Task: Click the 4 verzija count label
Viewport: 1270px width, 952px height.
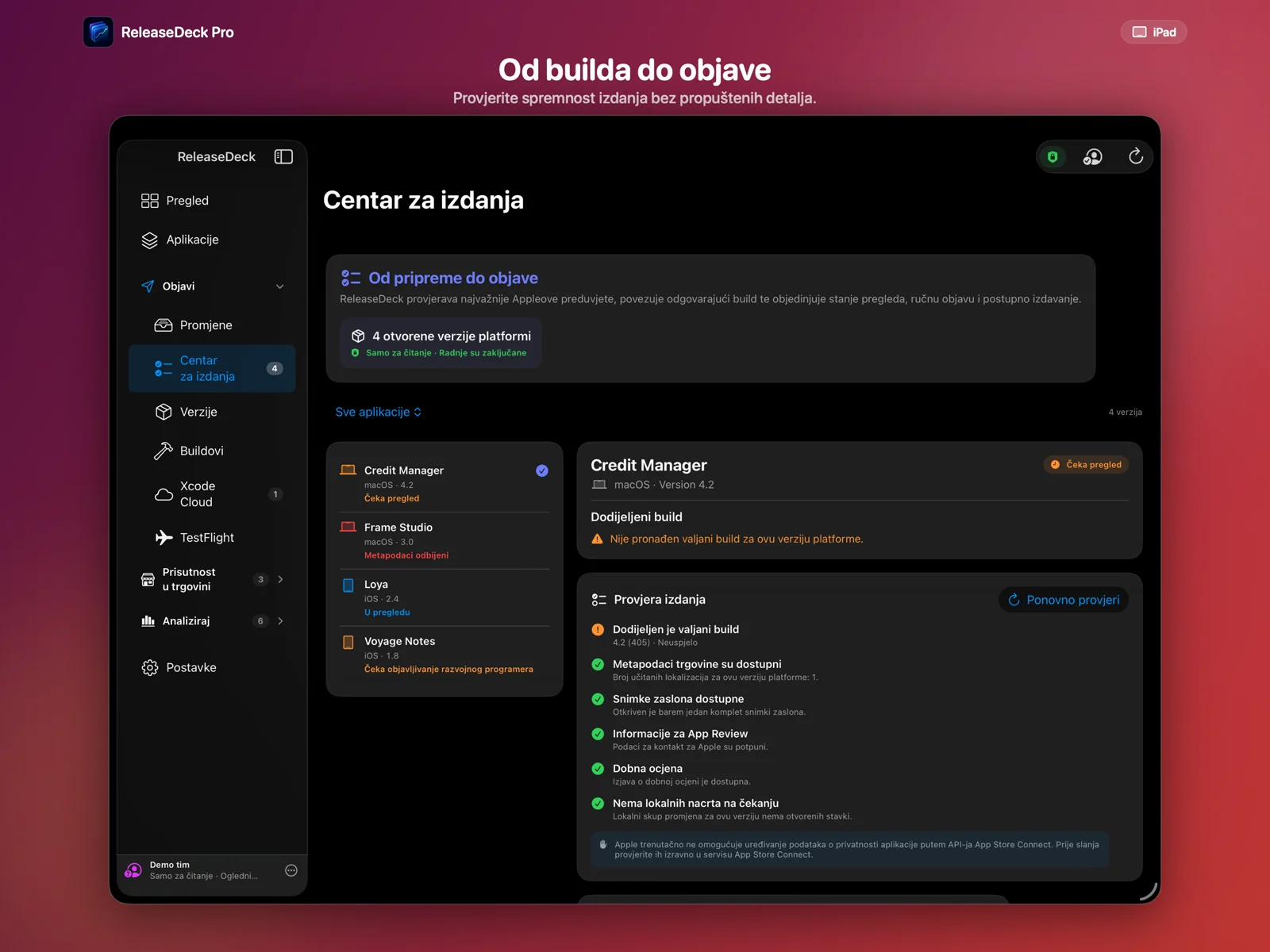Action: point(1126,413)
